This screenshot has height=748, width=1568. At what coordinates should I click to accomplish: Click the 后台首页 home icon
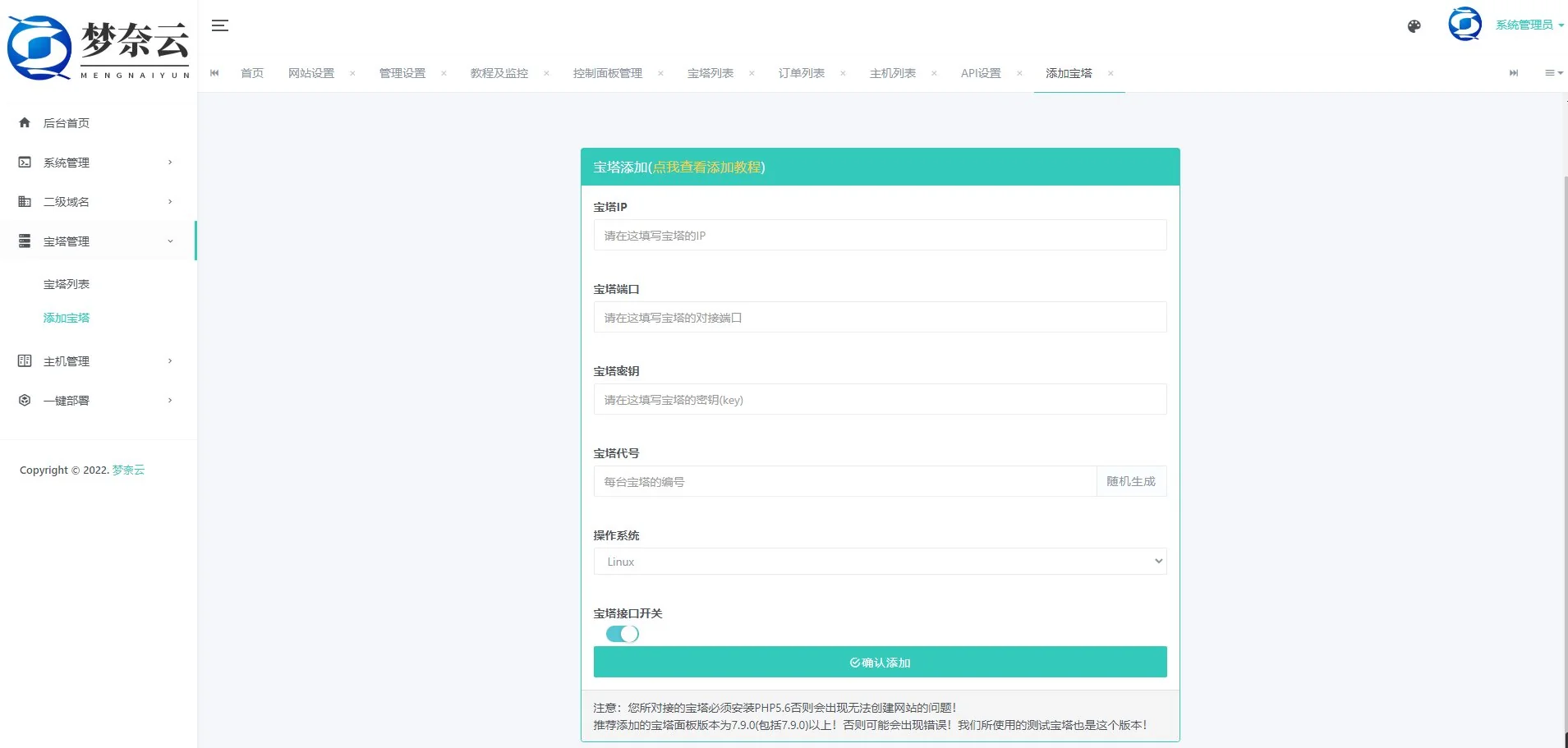[24, 122]
